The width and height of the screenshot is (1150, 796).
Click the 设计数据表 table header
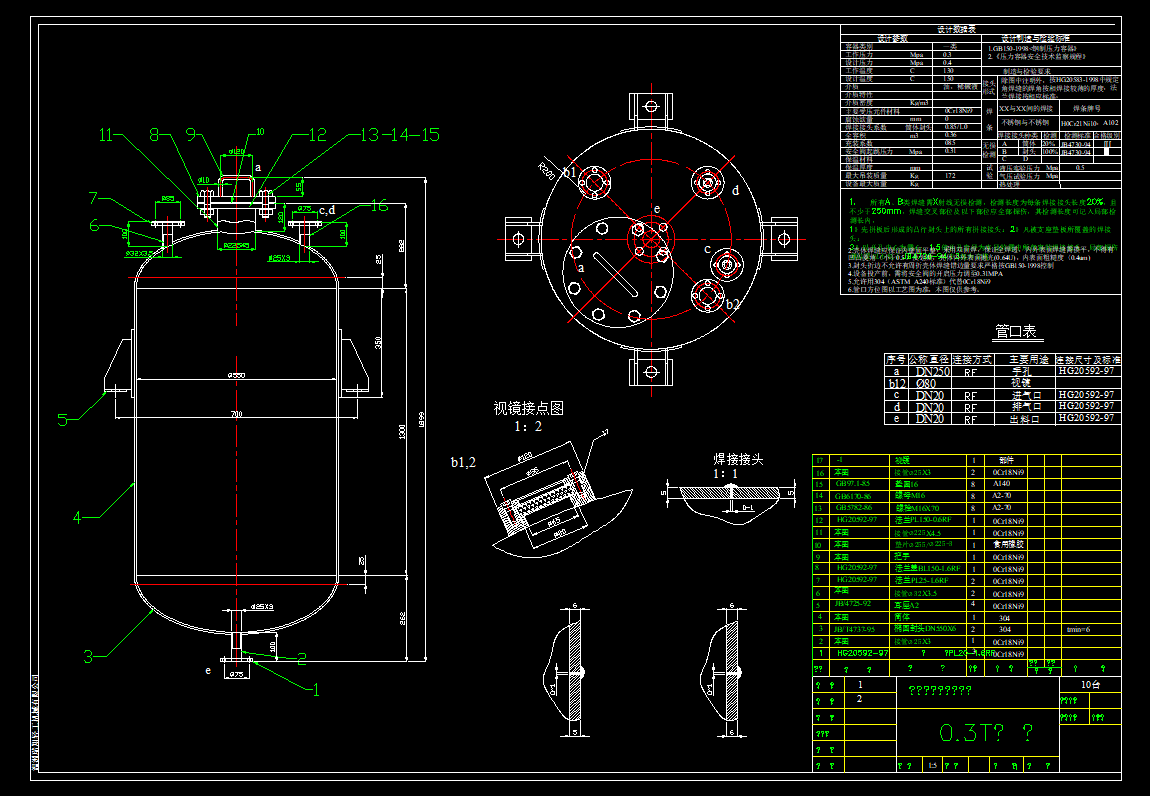[x=957, y=30]
